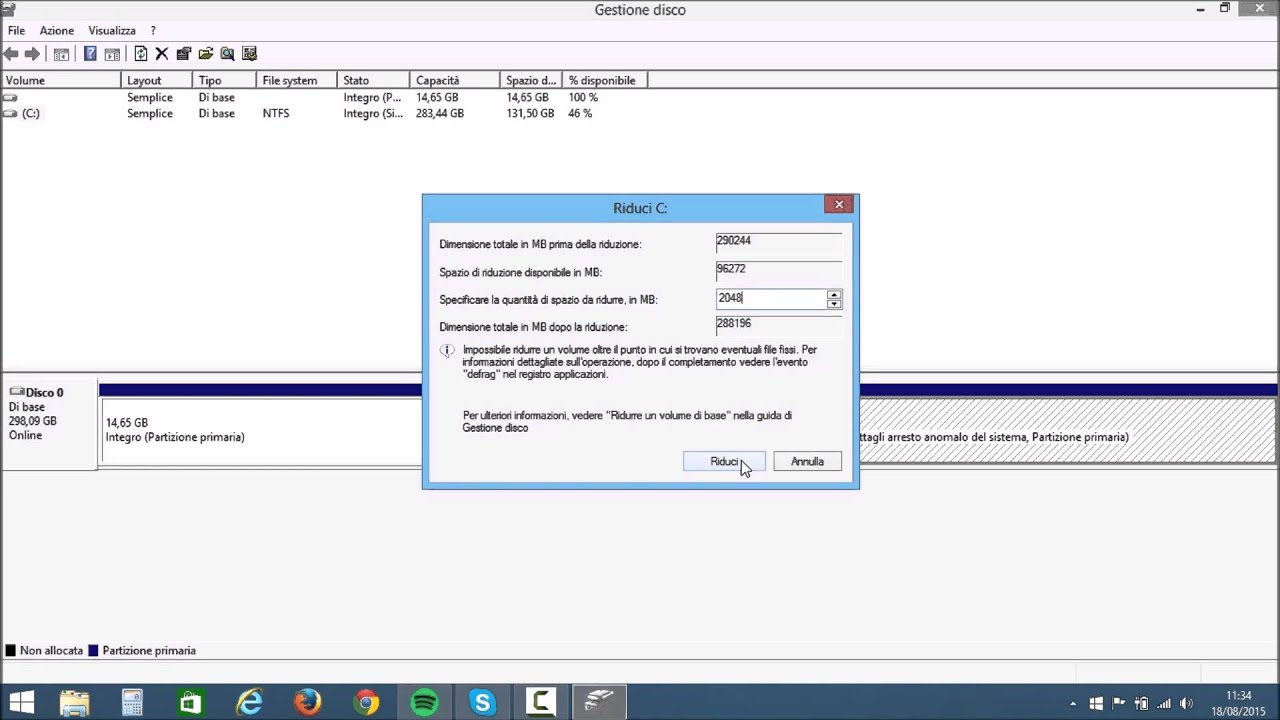Screen dimensions: 1280x720
Task: Click the Refresh toolbar icon
Action: [141, 54]
